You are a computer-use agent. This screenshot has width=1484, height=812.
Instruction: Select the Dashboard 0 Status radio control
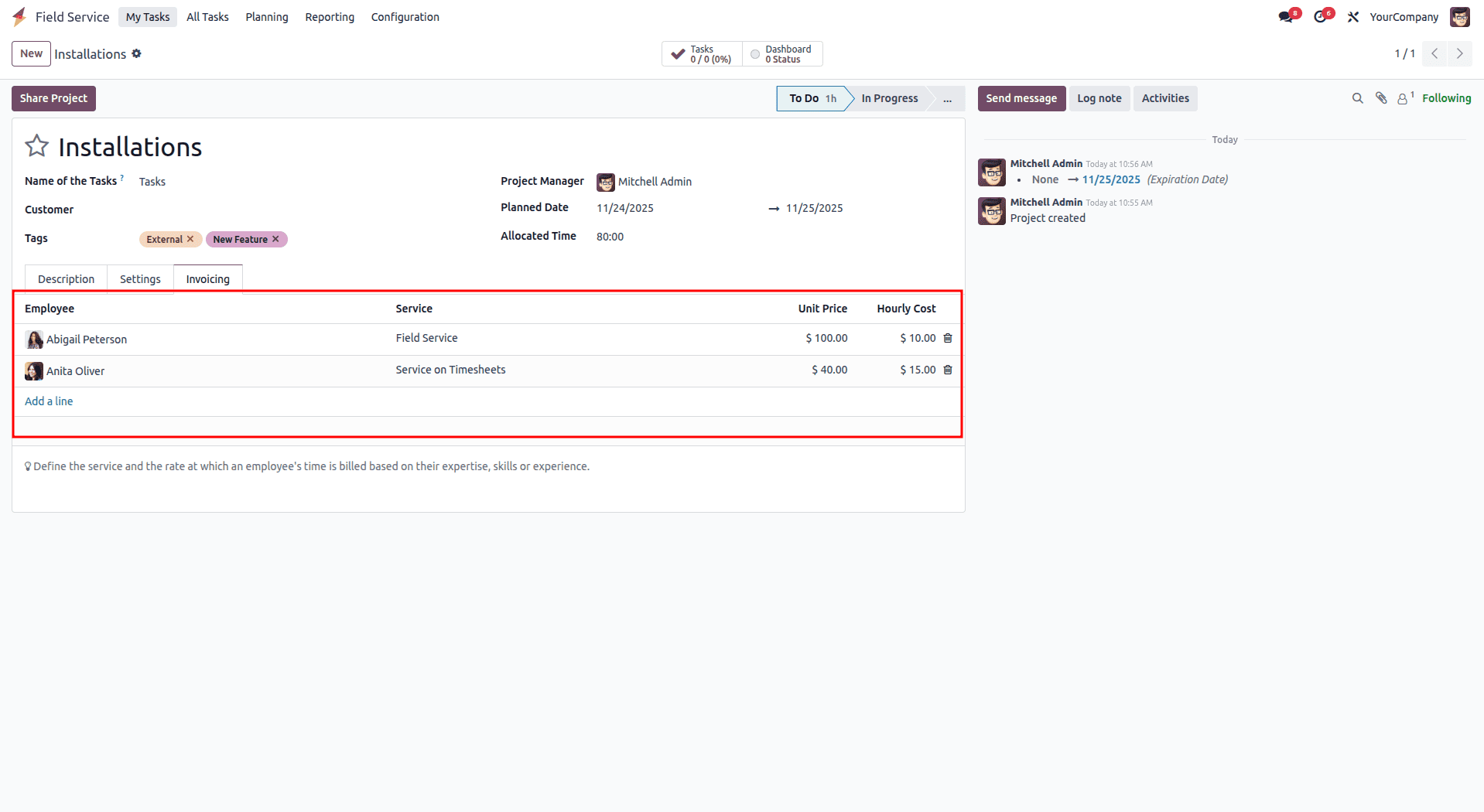coord(755,54)
